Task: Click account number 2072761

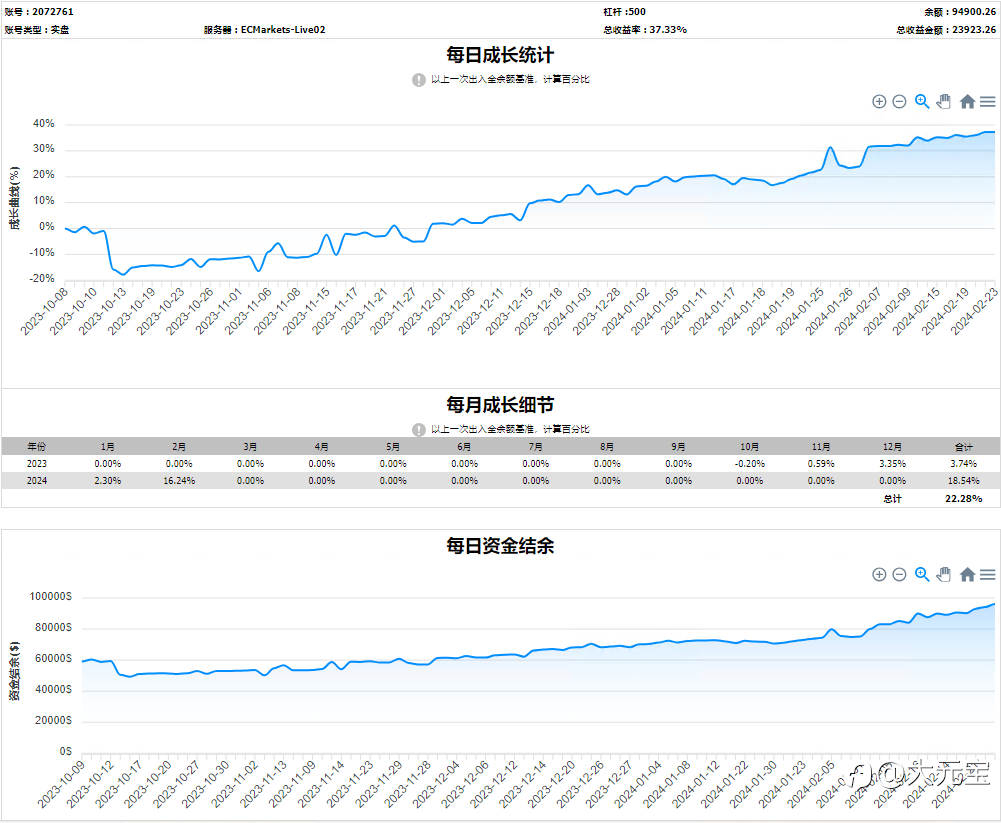Action: [x=53, y=11]
